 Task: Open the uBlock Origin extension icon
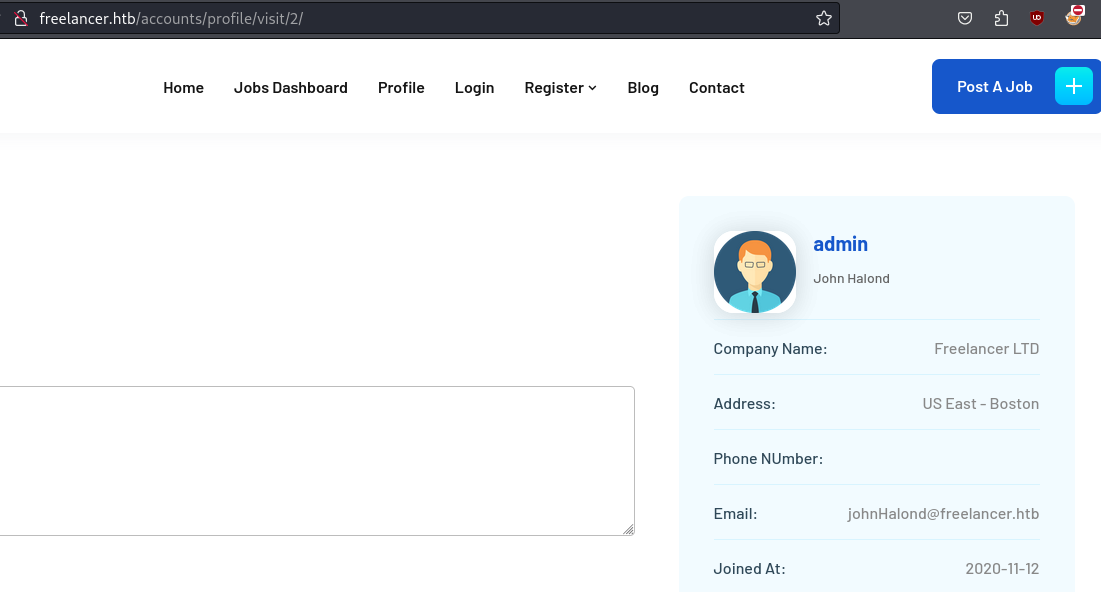(1037, 18)
